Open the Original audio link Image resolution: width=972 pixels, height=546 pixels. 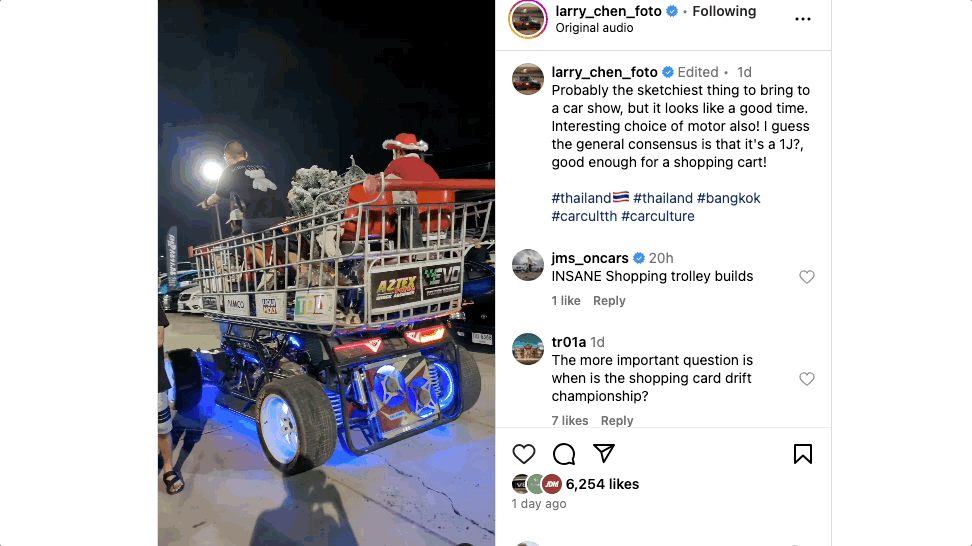594,28
